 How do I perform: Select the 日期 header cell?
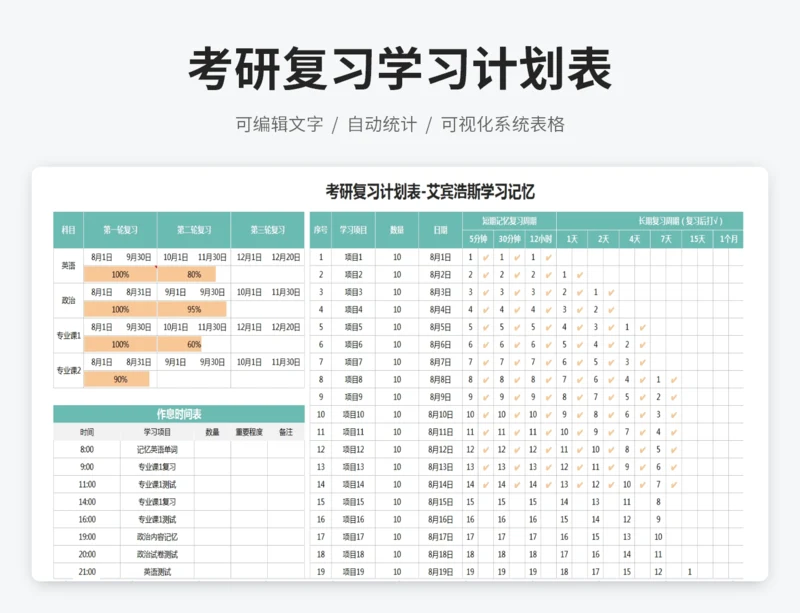440,230
